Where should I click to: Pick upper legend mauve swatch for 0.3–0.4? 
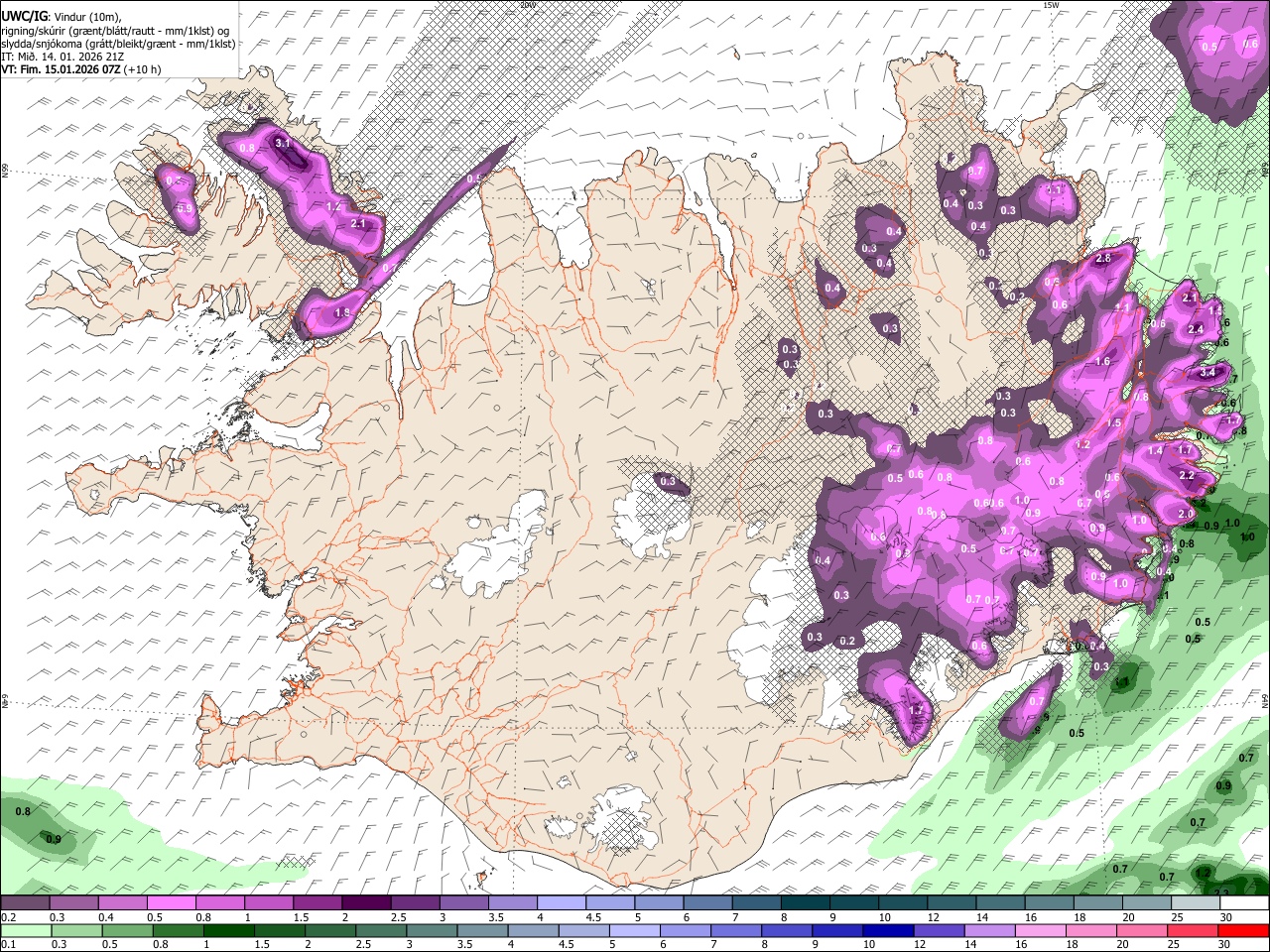(x=73, y=903)
